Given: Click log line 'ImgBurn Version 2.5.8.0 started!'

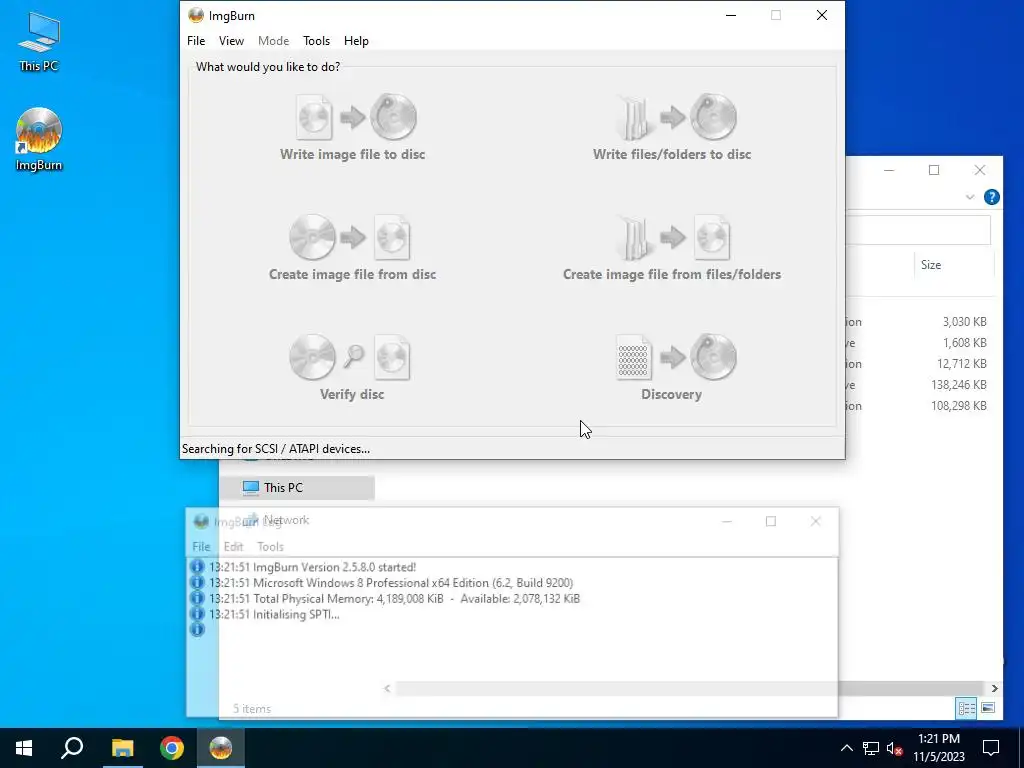Looking at the screenshot, I should click(x=312, y=567).
